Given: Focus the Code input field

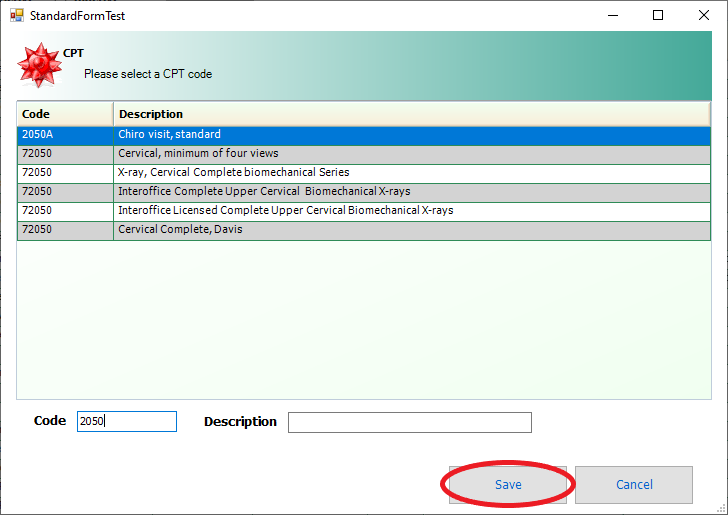Looking at the screenshot, I should [x=127, y=421].
